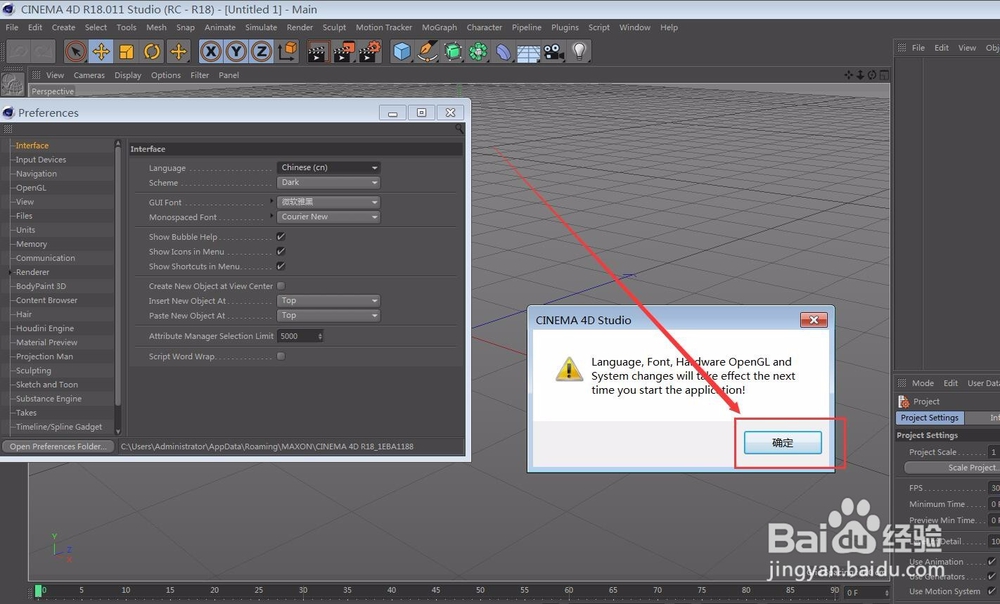Open the Monospaced Font dropdown
Image resolution: width=1000 pixels, height=604 pixels.
328,217
